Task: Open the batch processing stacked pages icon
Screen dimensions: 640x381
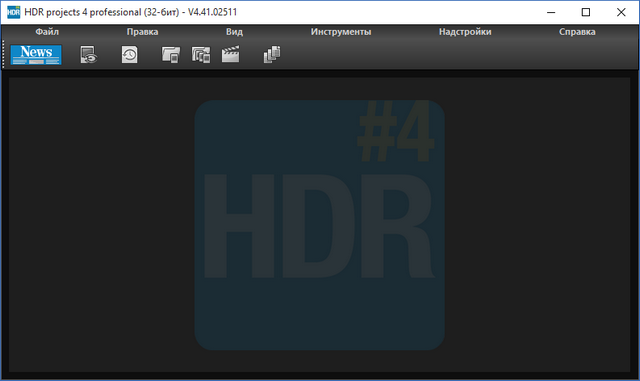Action: [x=272, y=54]
